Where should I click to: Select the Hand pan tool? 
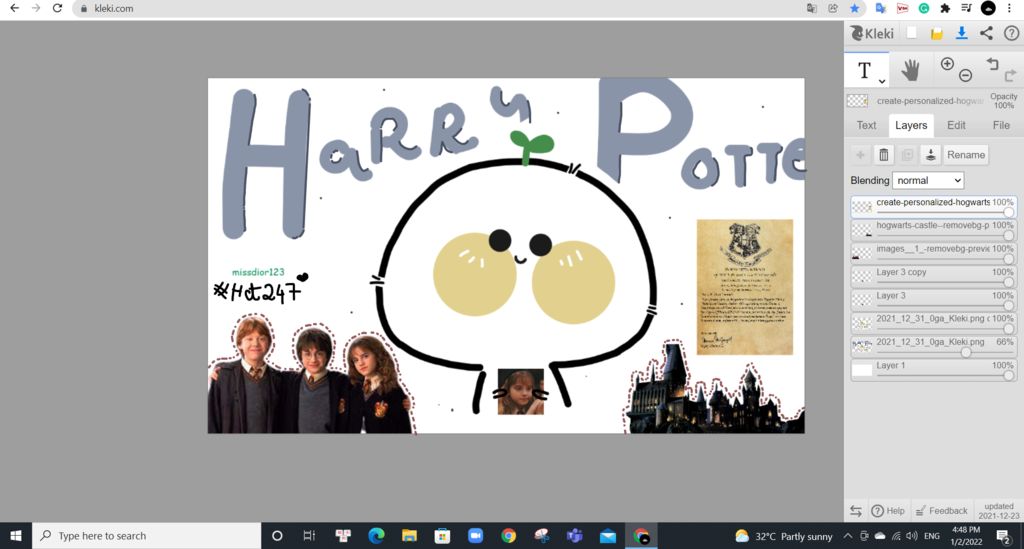point(910,70)
